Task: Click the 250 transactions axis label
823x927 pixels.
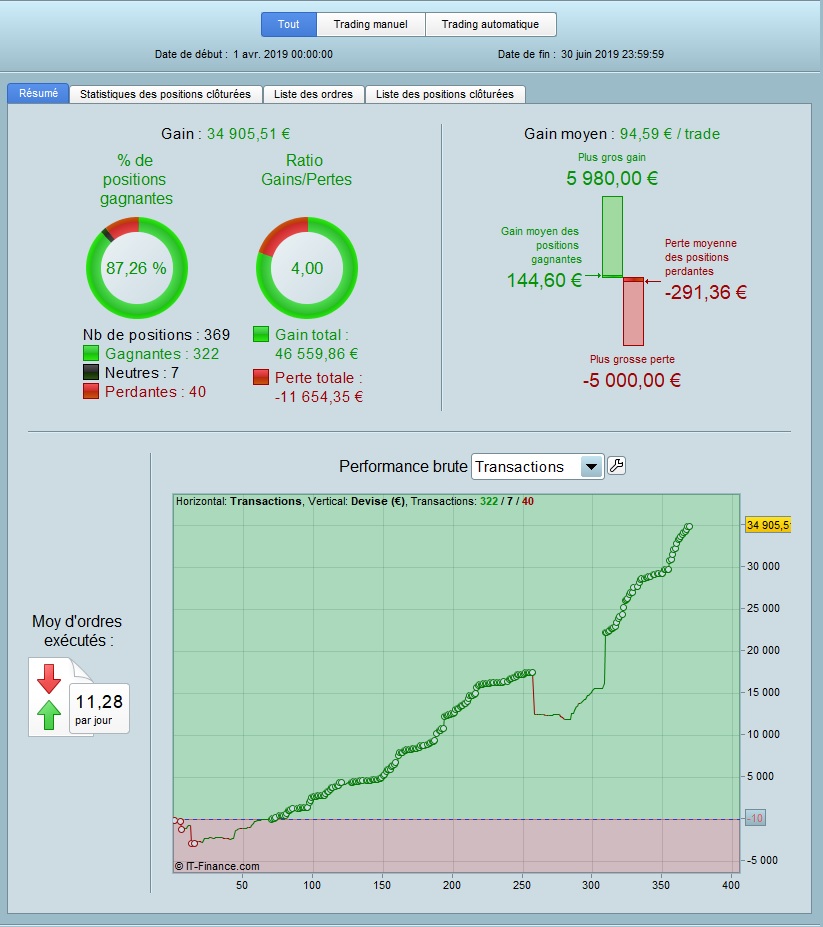Action: coord(521,885)
